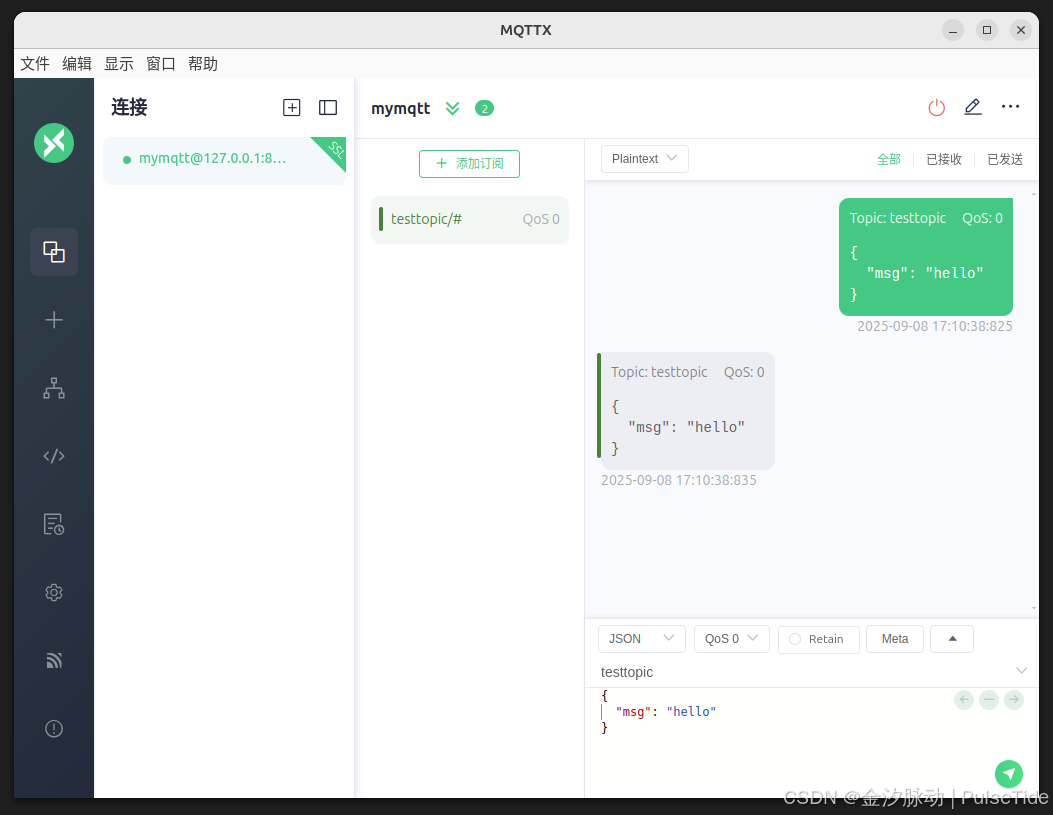
Task: Click the timestamp 2025-09-08 17:10:38:825
Action: [x=935, y=326]
